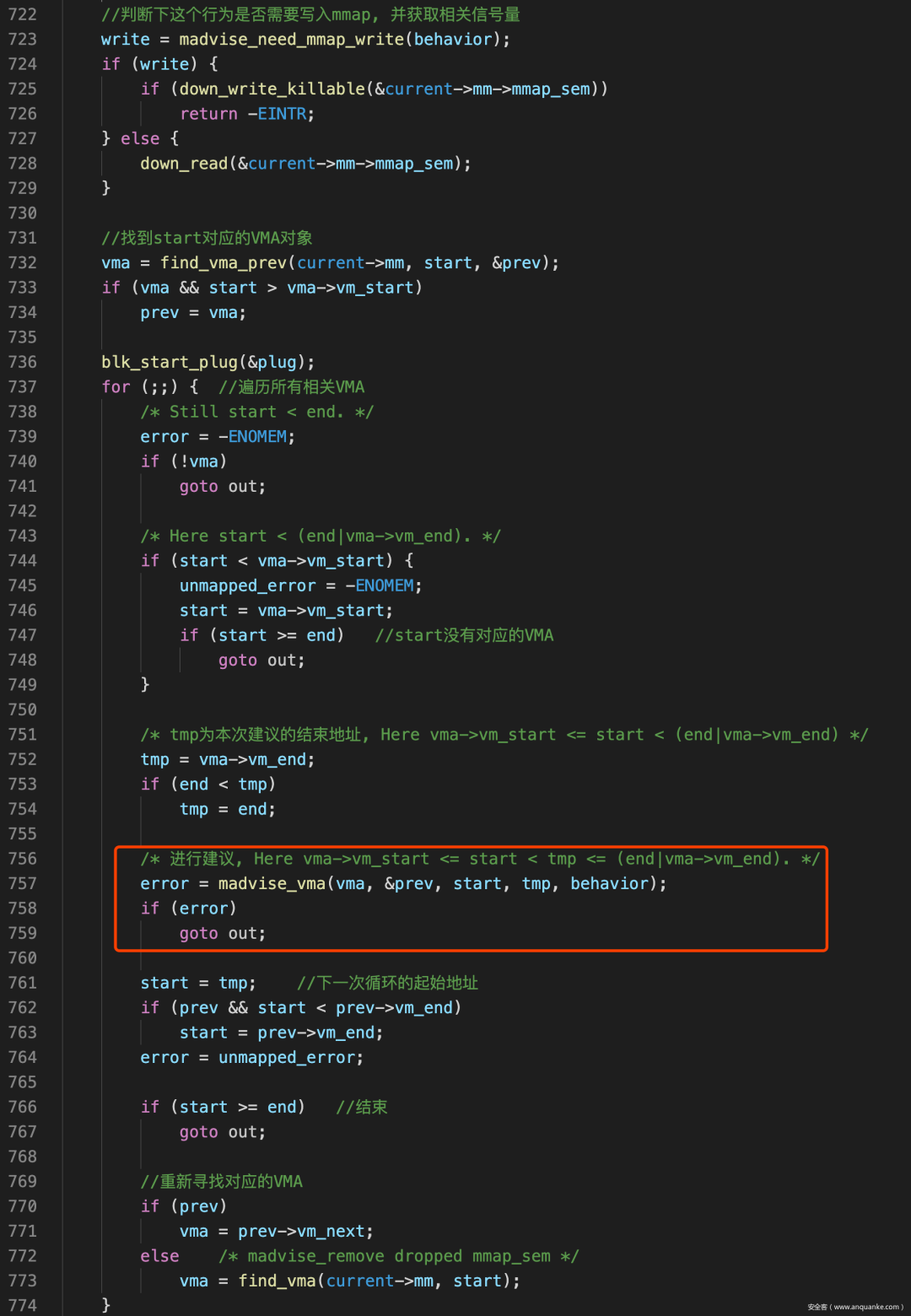The height and width of the screenshot is (1316, 911).
Task: Click 'error = -ENOMEM;' on line 739
Action: [218, 437]
